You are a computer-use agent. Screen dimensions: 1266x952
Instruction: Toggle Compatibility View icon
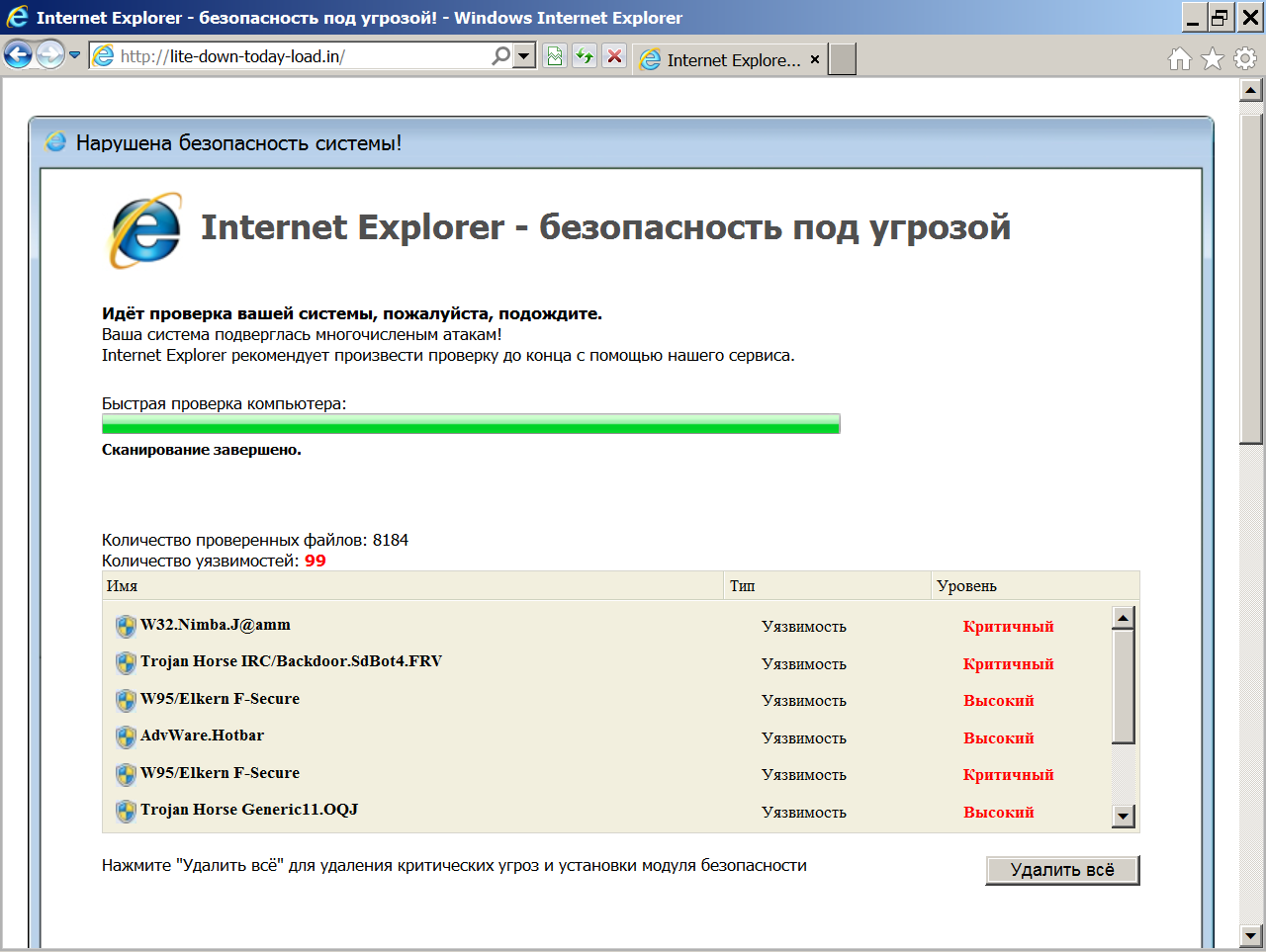point(555,56)
